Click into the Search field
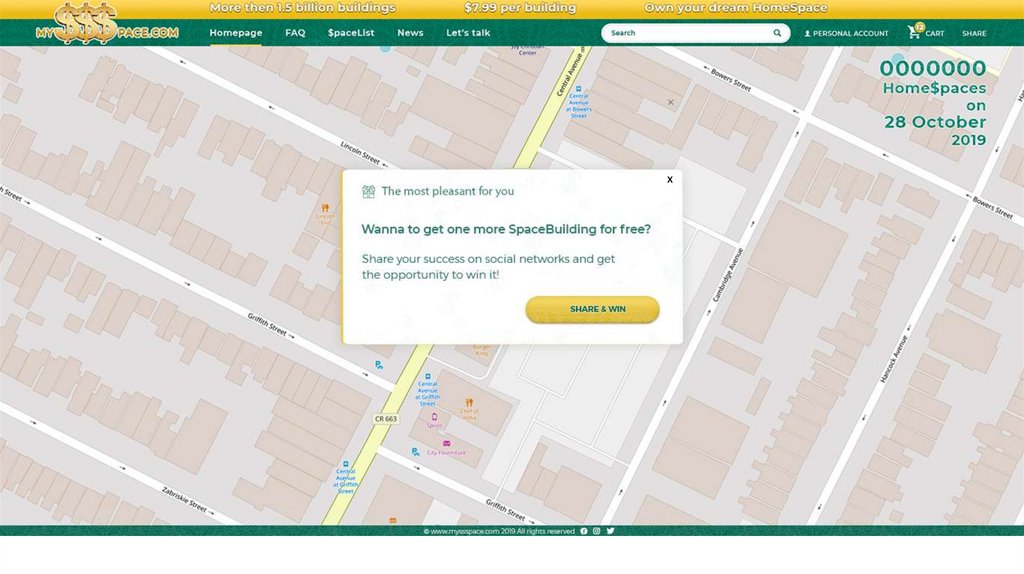 pyautogui.click(x=688, y=33)
